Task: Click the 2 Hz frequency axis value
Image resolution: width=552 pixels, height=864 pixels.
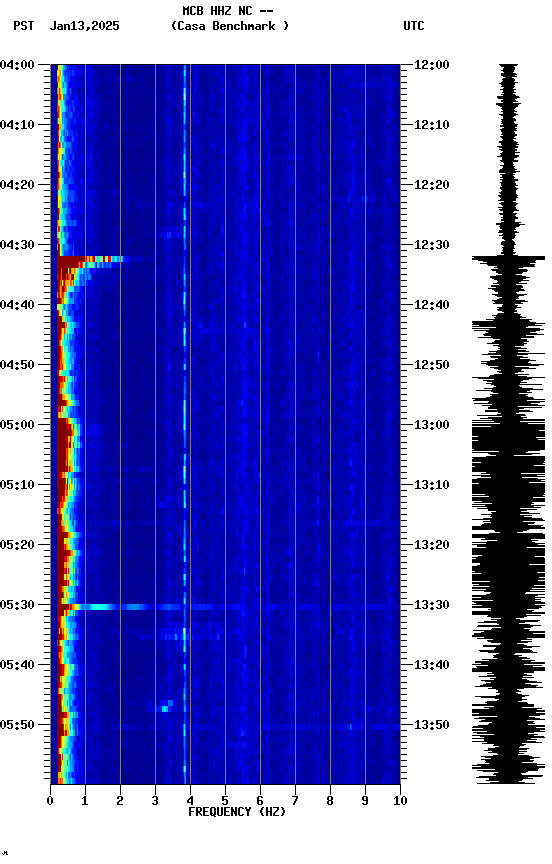Action: pyautogui.click(x=120, y=801)
